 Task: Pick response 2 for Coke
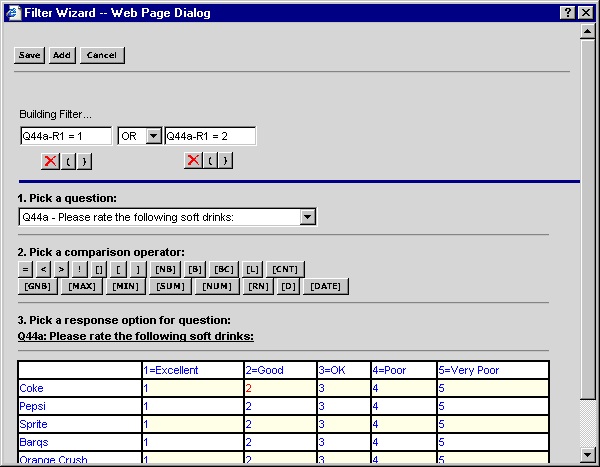point(249,388)
